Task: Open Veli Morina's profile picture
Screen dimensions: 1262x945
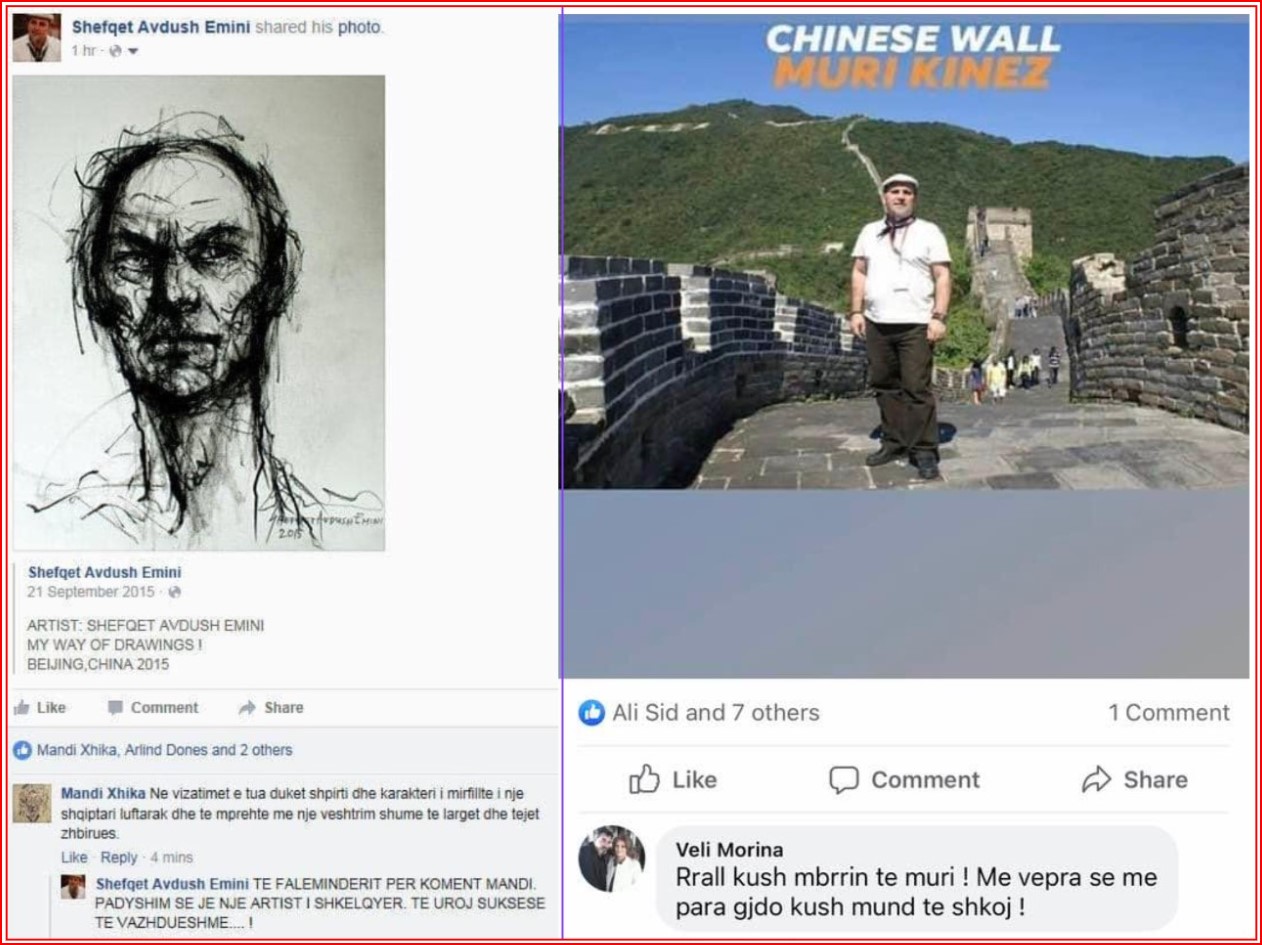Action: pyautogui.click(x=612, y=859)
